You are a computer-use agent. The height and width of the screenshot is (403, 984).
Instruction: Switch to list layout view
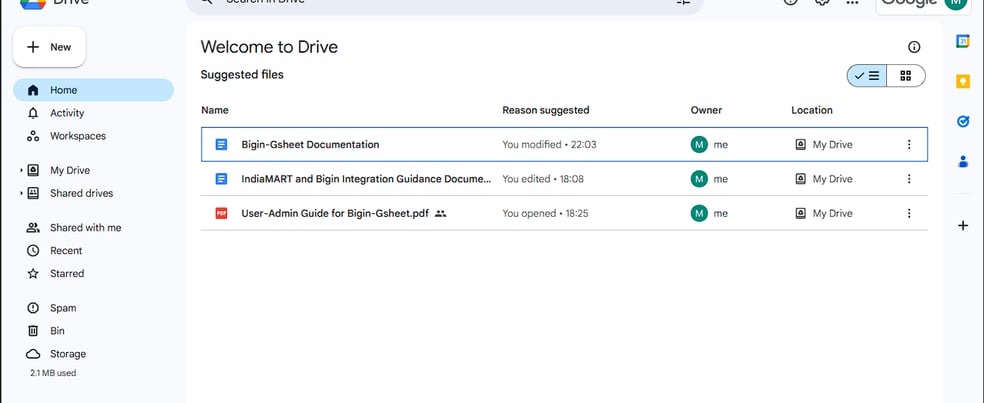tap(867, 76)
